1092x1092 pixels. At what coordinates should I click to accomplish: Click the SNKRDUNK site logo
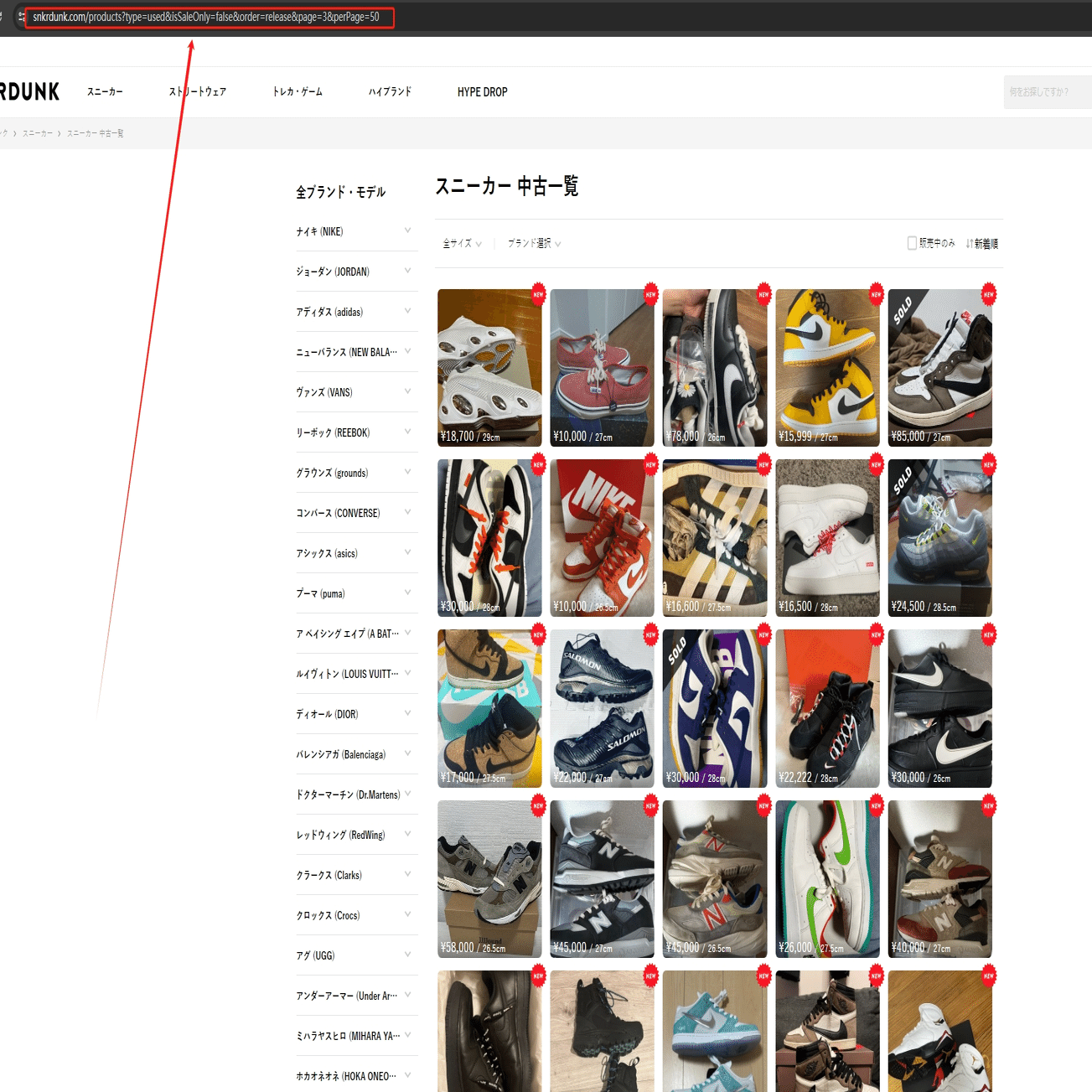click(29, 91)
